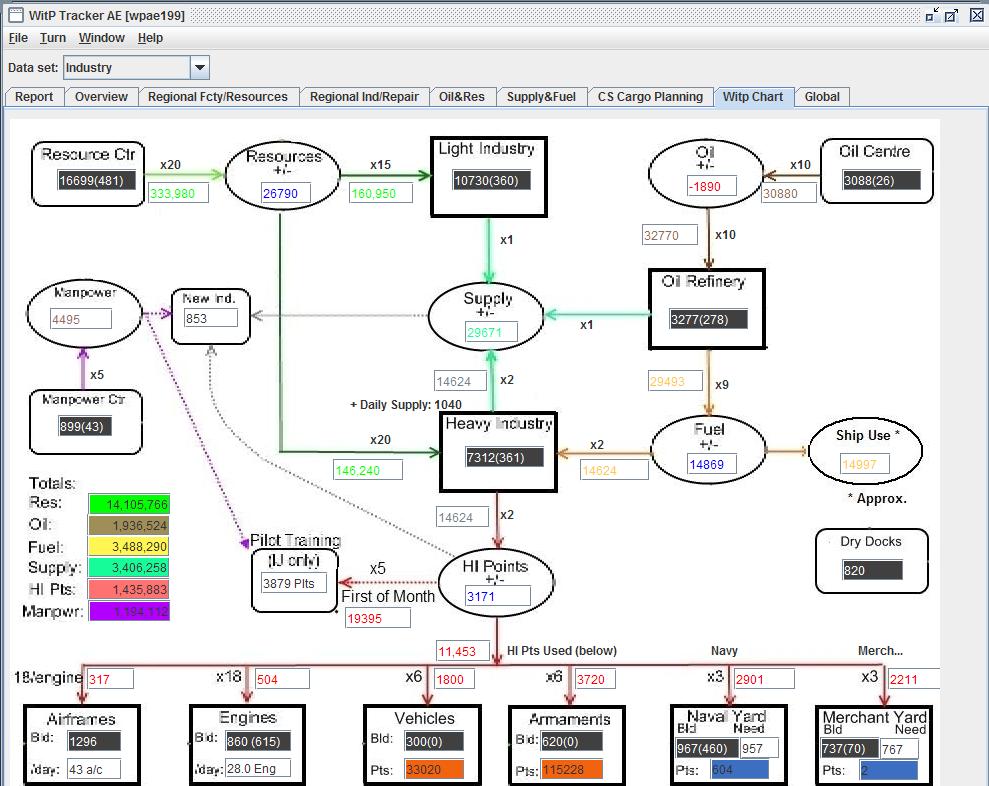Switch to the Report tab
The image size is (989, 786).
coord(34,97)
